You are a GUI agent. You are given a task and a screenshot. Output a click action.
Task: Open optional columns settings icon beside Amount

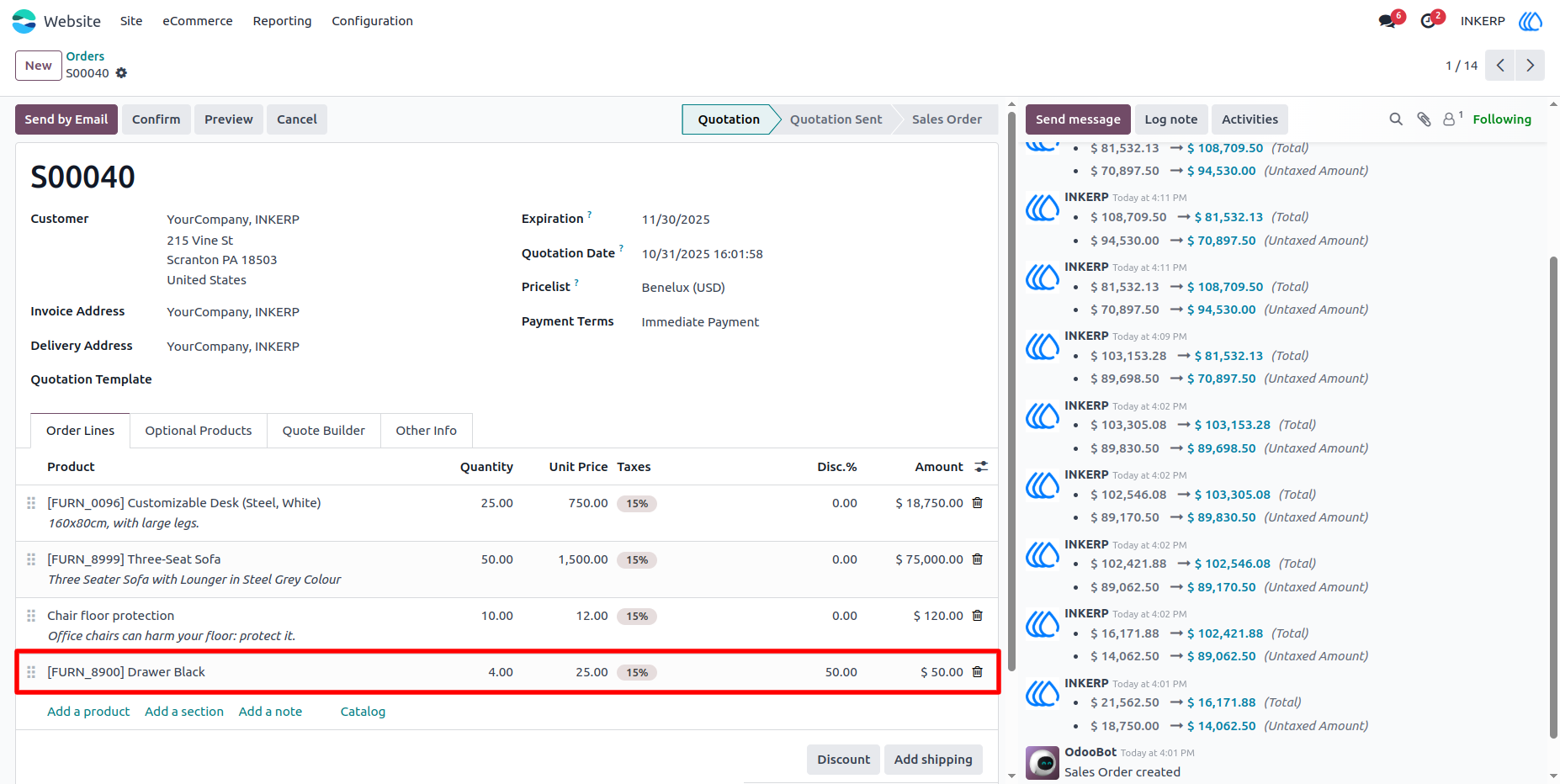981,467
